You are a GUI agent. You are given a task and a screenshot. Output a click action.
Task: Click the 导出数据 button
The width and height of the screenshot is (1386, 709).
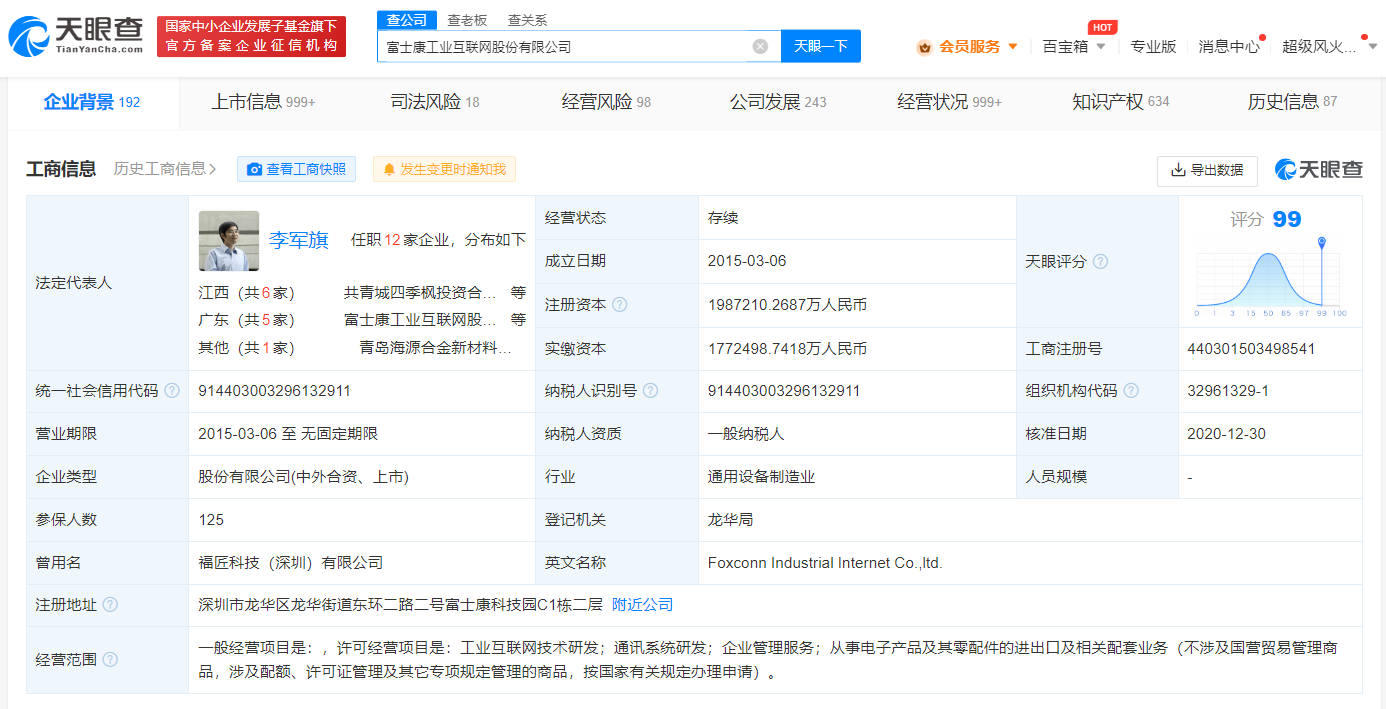tap(1207, 170)
